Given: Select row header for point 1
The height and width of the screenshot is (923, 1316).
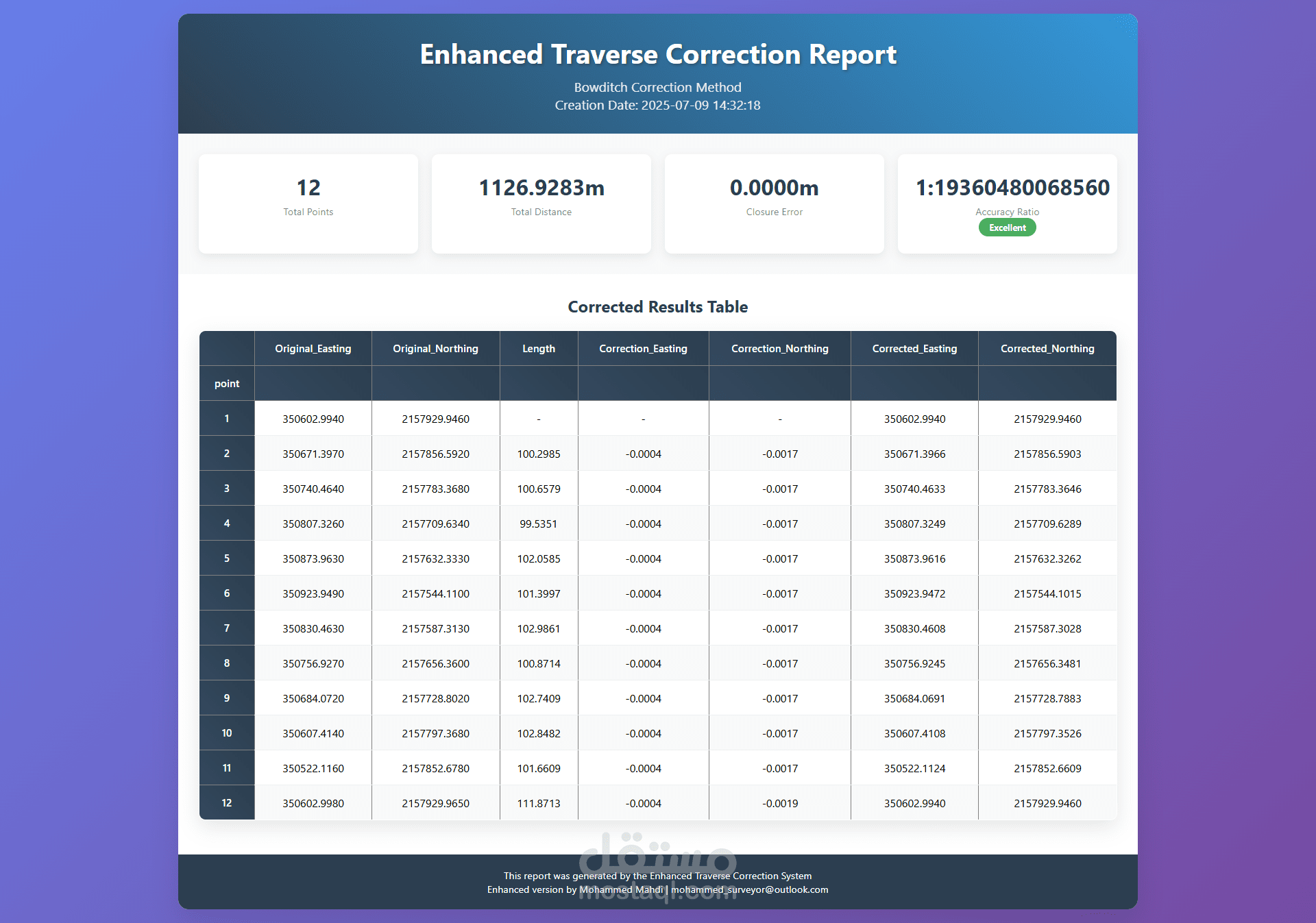Looking at the screenshot, I should click(x=227, y=419).
